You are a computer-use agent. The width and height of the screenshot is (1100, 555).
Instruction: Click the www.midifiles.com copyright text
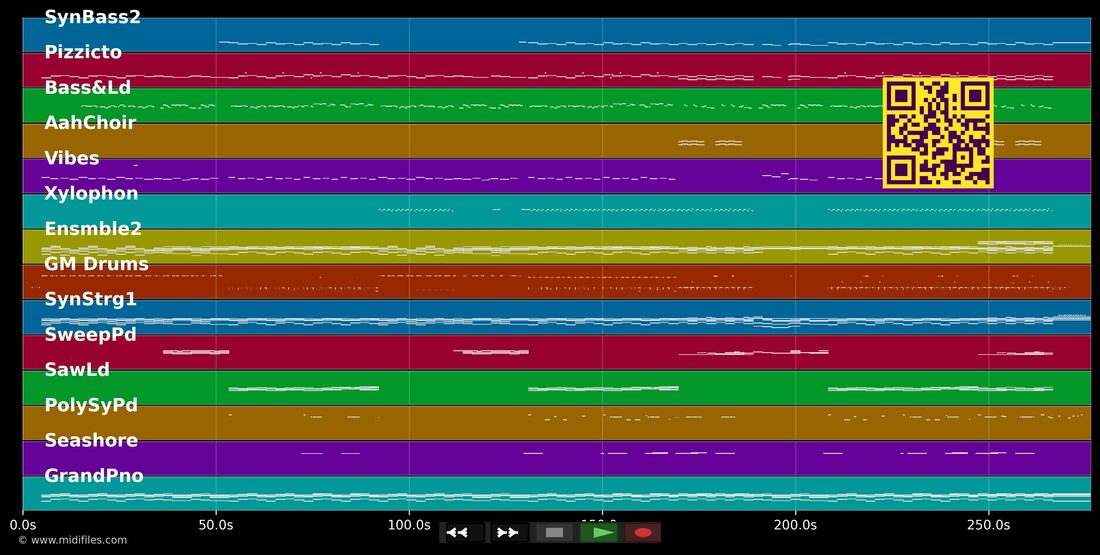pos(73,540)
